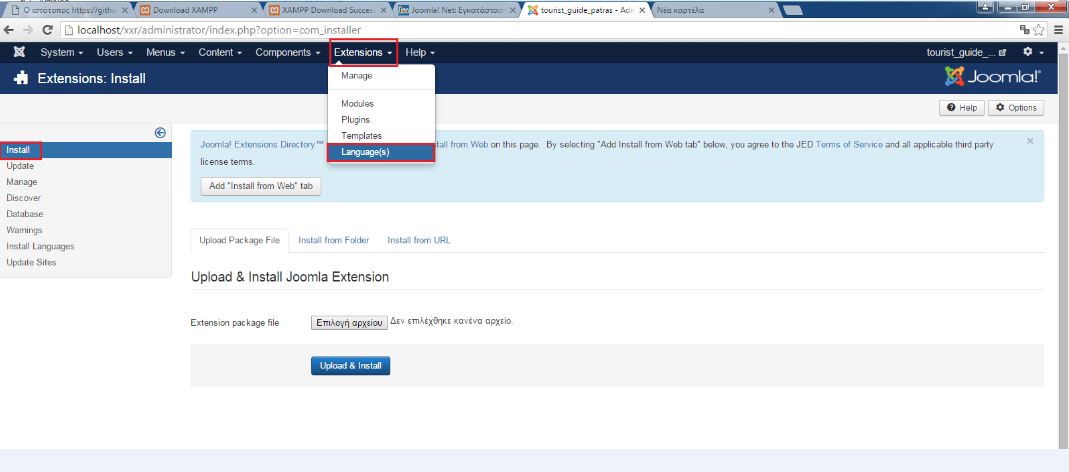Toggle the Extensions dropdown menu
This screenshot has height=472, width=1069.
(363, 53)
